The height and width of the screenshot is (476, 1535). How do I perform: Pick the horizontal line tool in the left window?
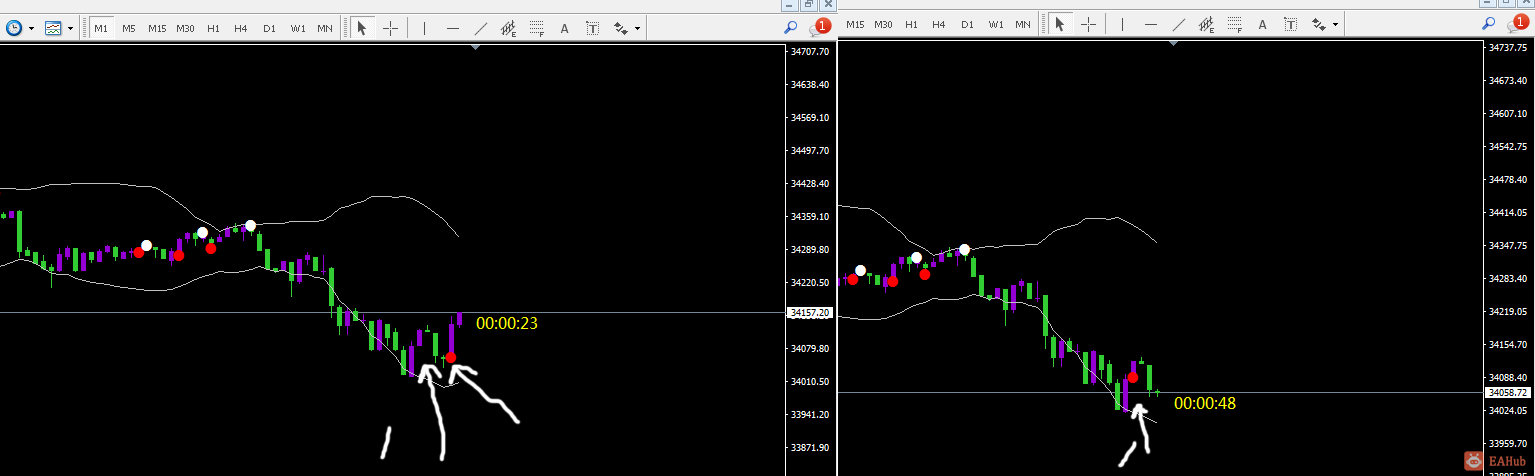(x=453, y=28)
